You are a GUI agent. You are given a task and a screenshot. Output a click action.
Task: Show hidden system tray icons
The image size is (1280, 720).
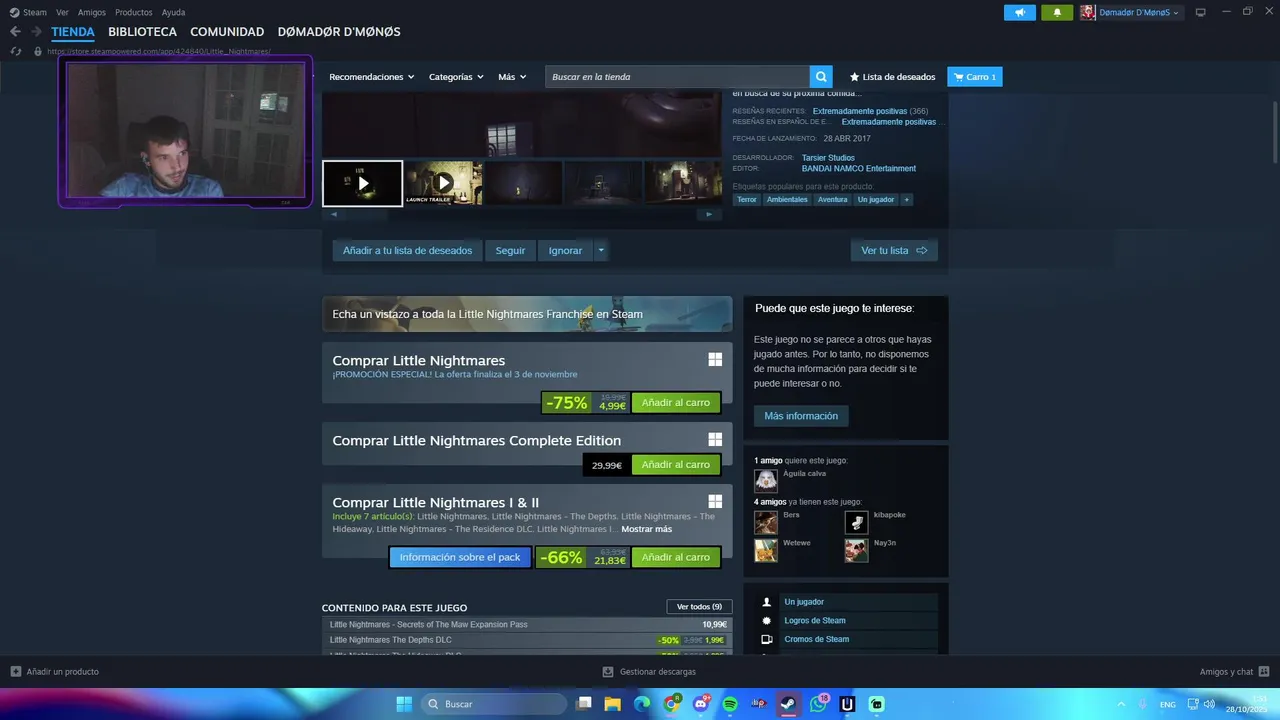click(x=1120, y=704)
